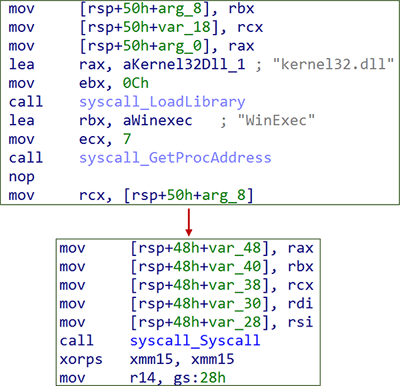This screenshot has width=400, height=386.
Task: Select 'mov rcx, [rsp+50h+arg_8]' line
Action: click(131, 195)
